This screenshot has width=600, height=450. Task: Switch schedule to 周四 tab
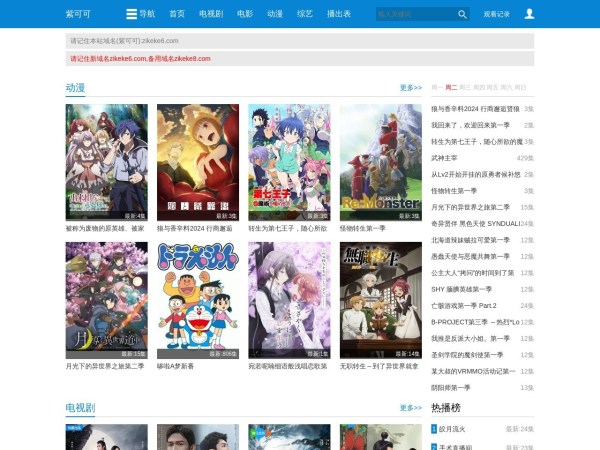(x=479, y=88)
